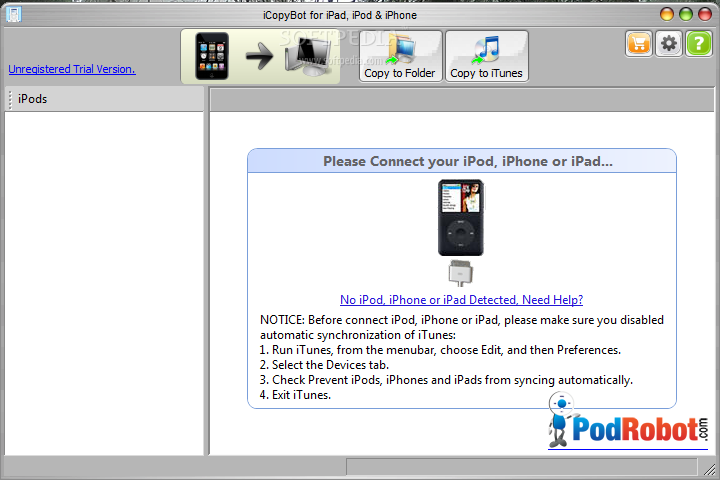Maximize window with the green button
This screenshot has width=720, height=480.
[686, 14]
